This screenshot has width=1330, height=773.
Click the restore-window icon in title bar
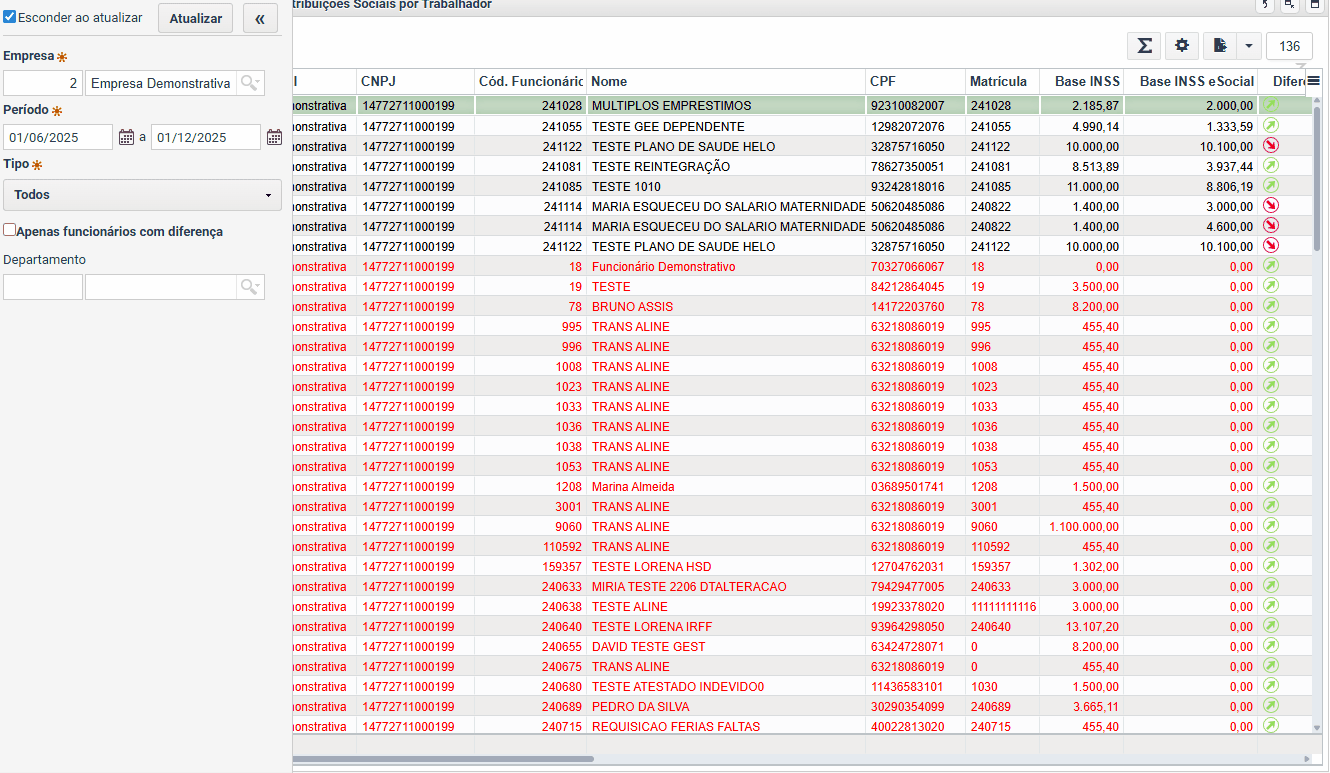coord(1290,5)
